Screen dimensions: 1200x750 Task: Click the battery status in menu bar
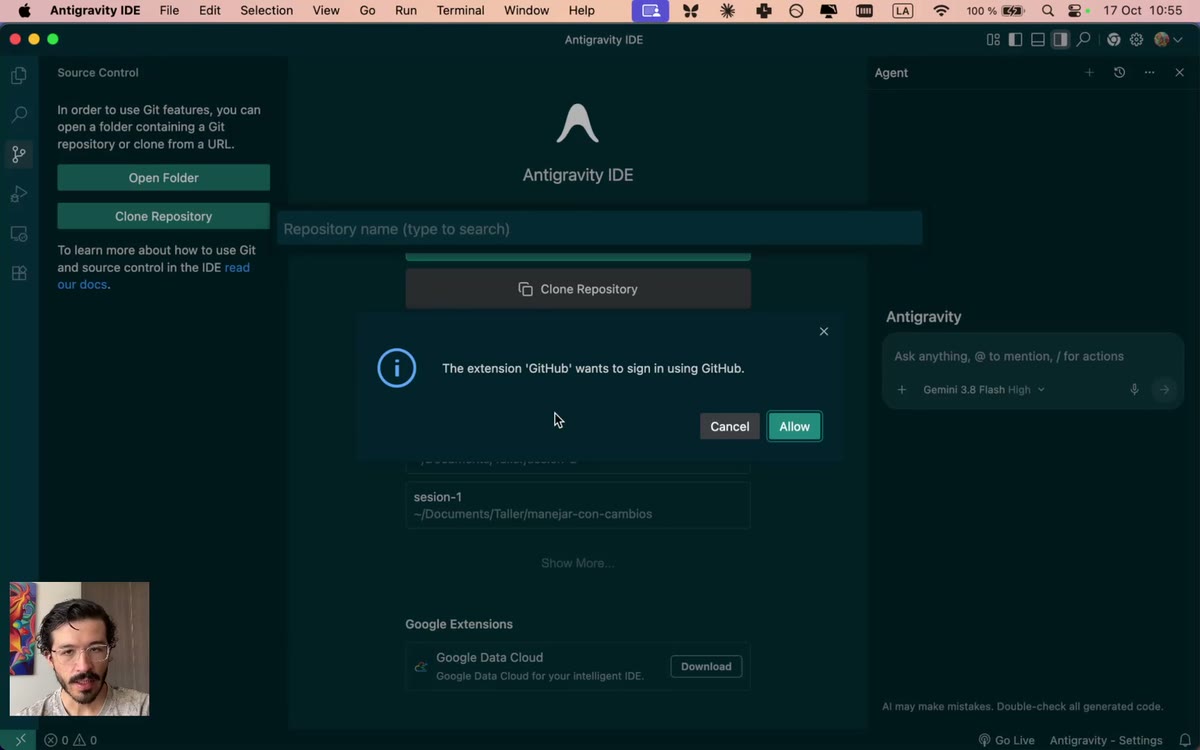coord(994,11)
